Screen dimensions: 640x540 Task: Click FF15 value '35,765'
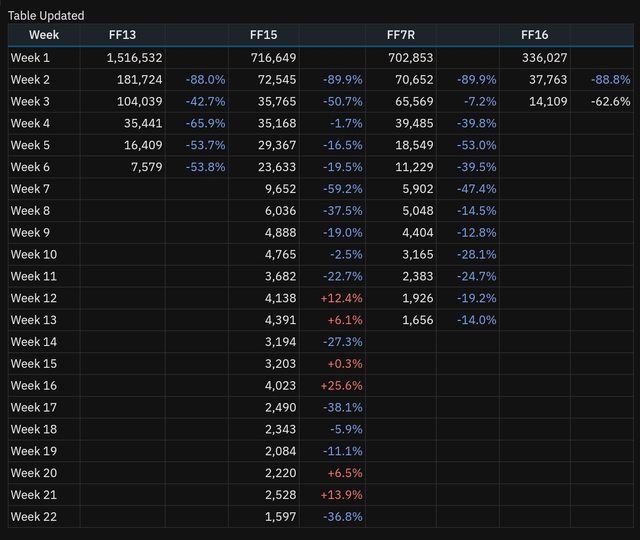pyautogui.click(x=277, y=101)
